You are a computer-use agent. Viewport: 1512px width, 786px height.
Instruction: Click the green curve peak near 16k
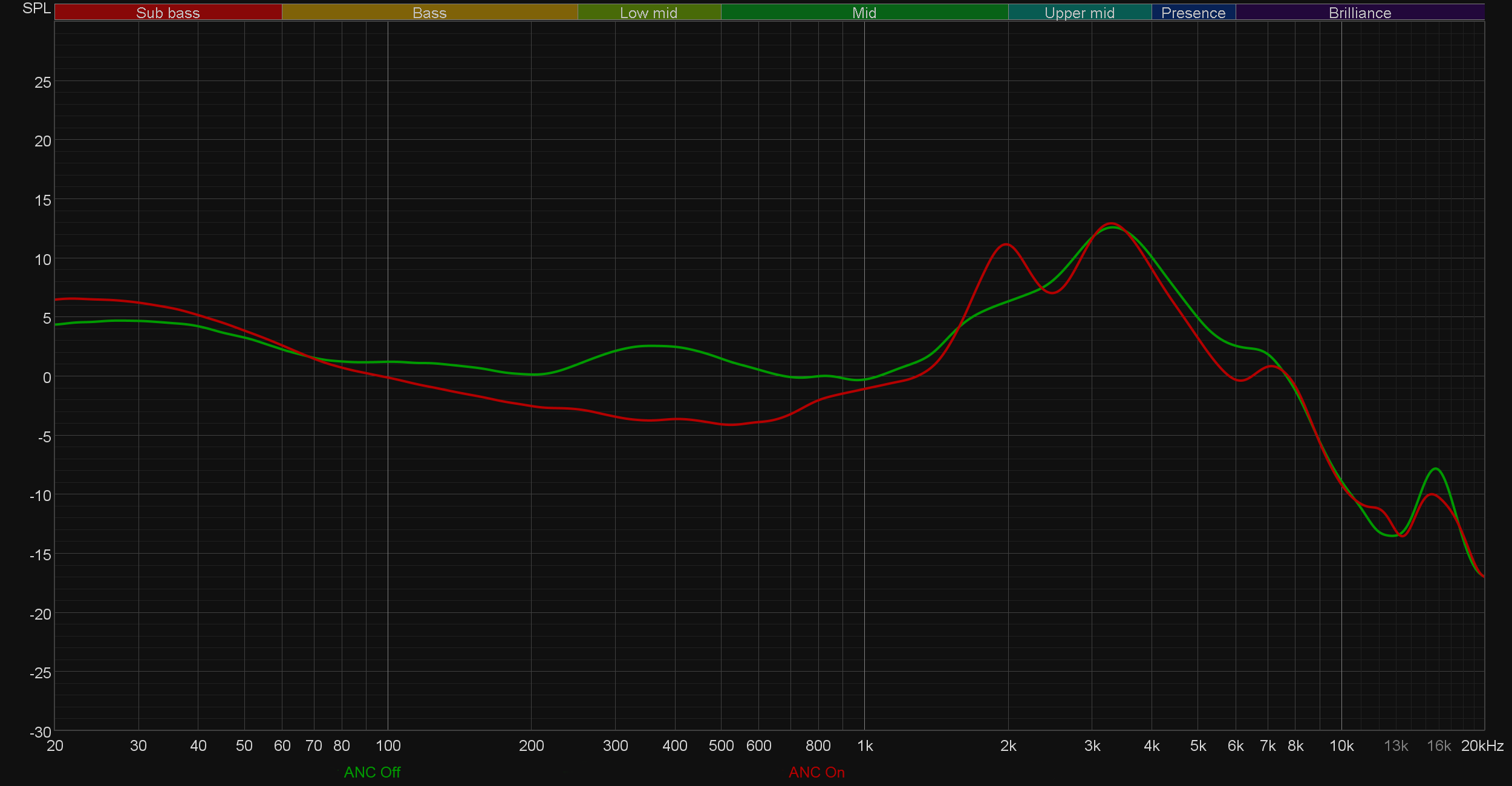point(1436,469)
